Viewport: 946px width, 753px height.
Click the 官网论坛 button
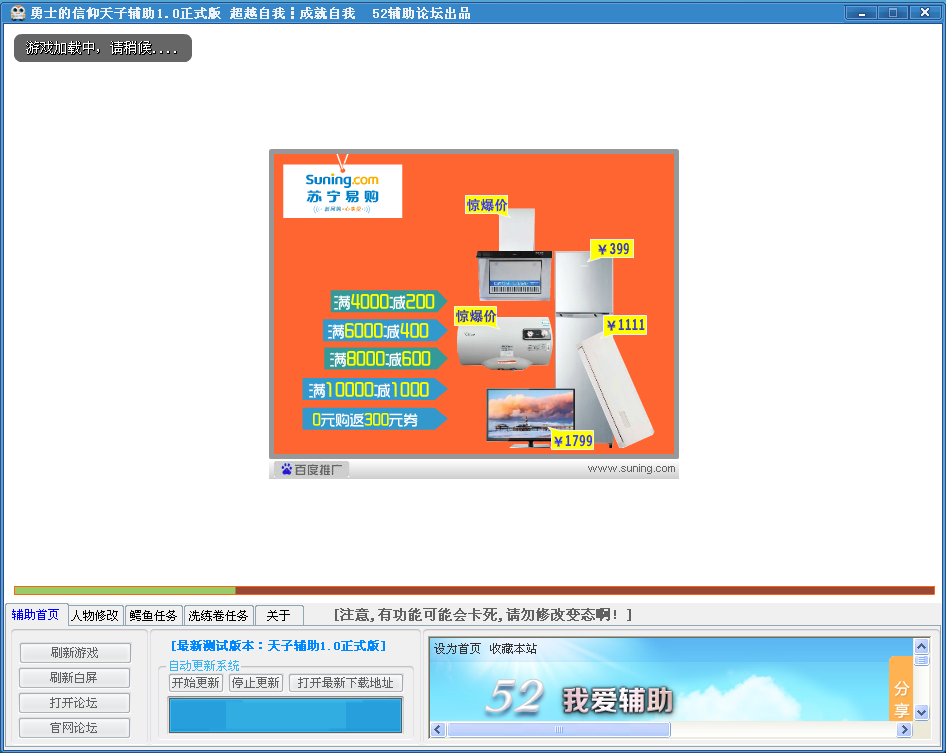click(75, 728)
